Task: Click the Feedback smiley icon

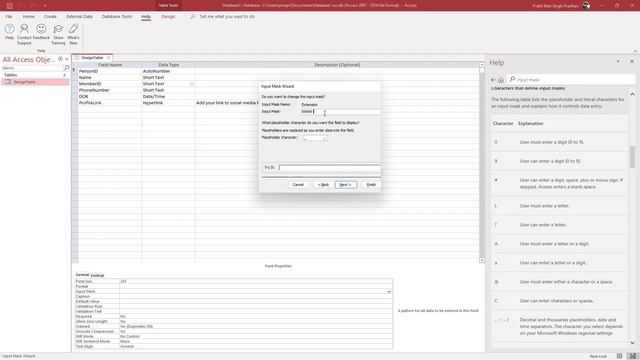Action: 41,31
